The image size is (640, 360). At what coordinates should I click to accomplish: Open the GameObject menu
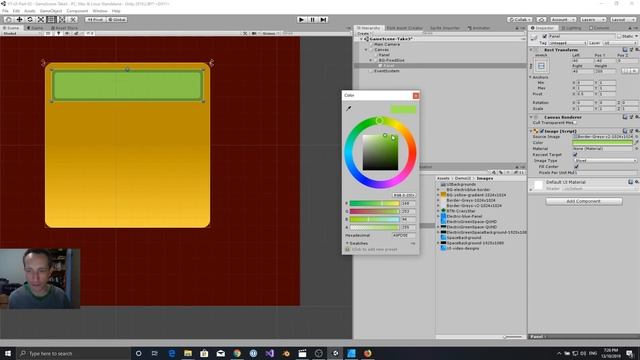pyautogui.click(x=51, y=11)
